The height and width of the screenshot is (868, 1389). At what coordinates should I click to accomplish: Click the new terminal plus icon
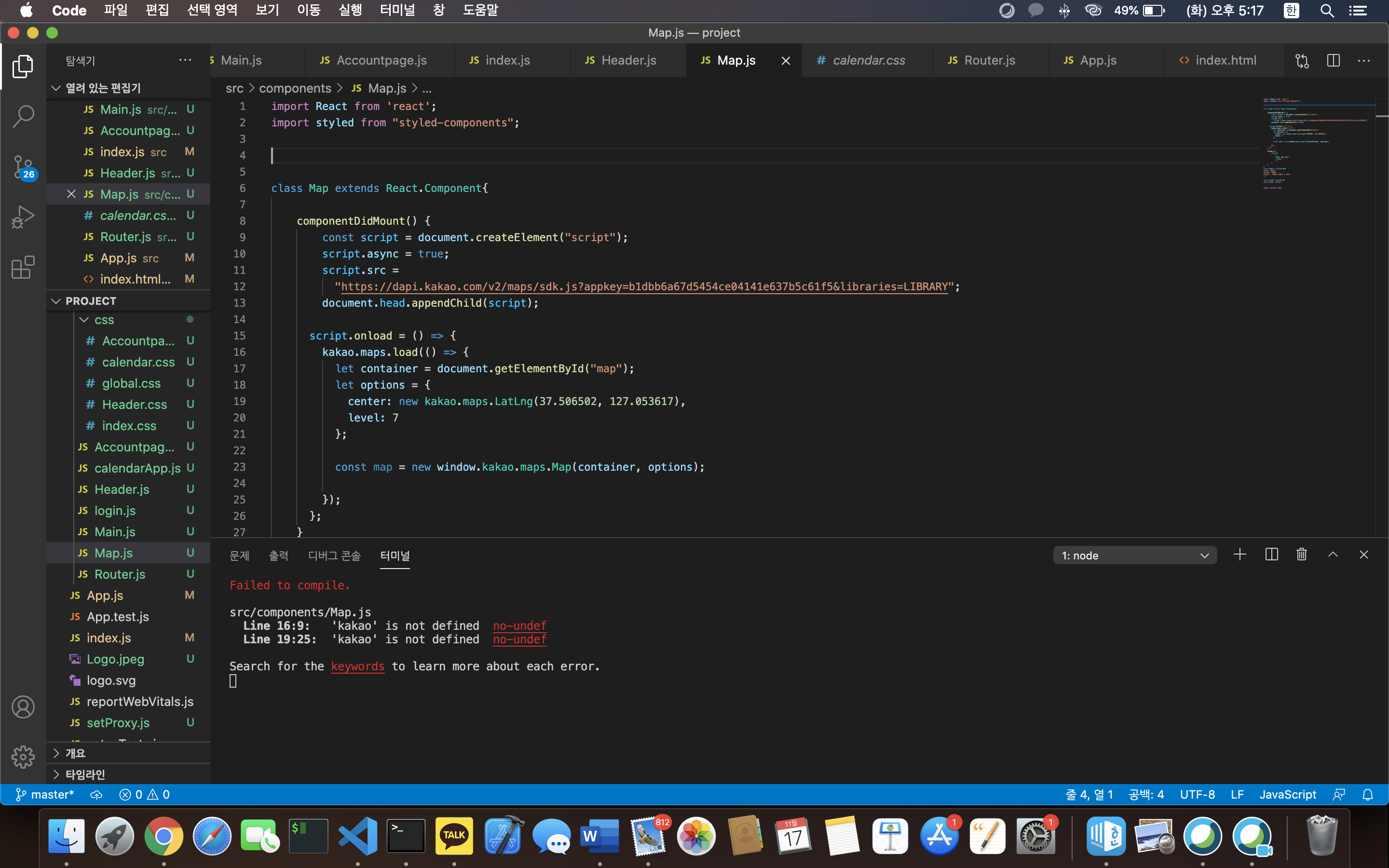coord(1239,555)
